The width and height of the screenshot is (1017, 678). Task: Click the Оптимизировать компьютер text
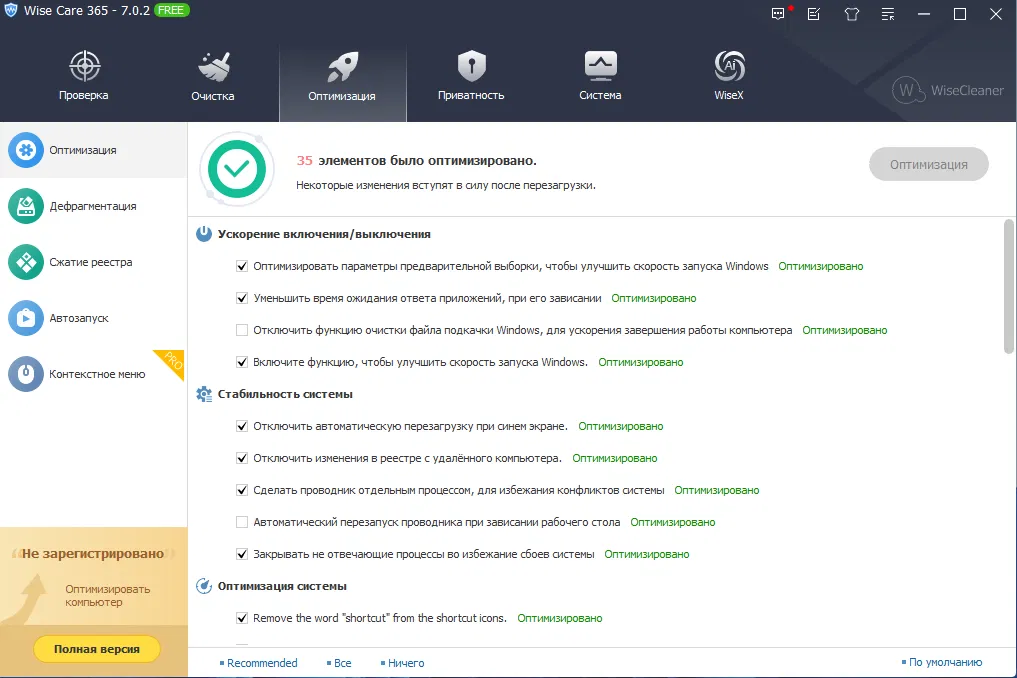(108, 596)
